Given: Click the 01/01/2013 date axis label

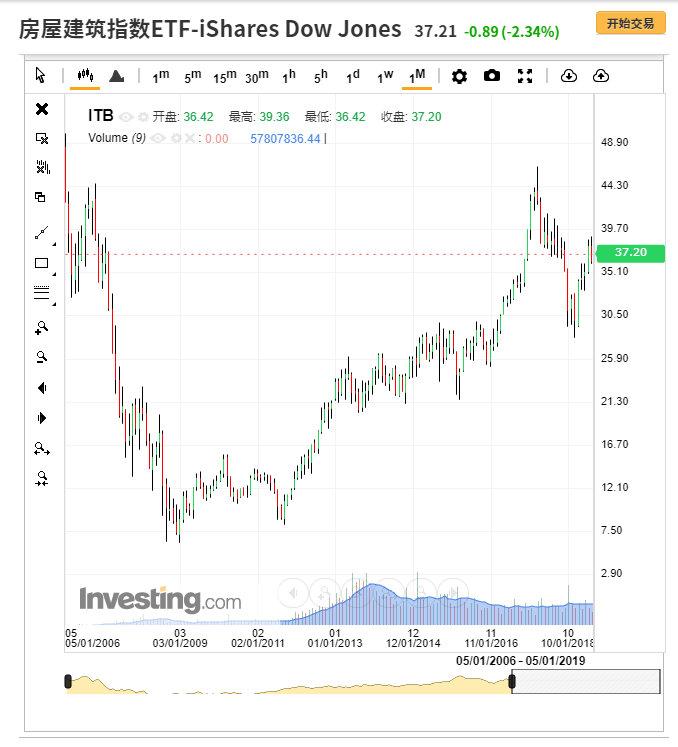Looking at the screenshot, I should (x=335, y=643).
